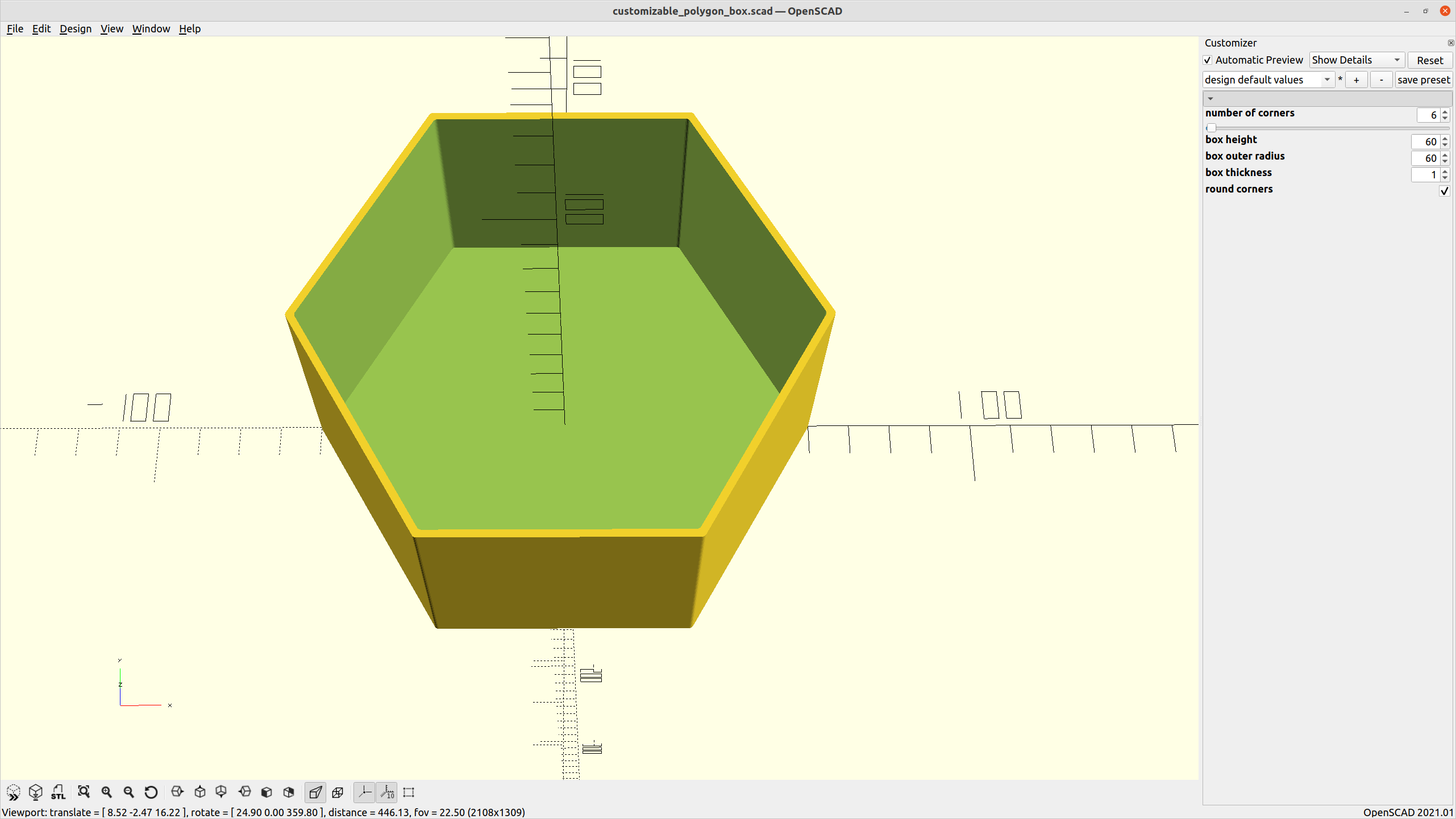This screenshot has width=1456, height=819.
Task: Reset the viewport view
Action: click(x=151, y=792)
